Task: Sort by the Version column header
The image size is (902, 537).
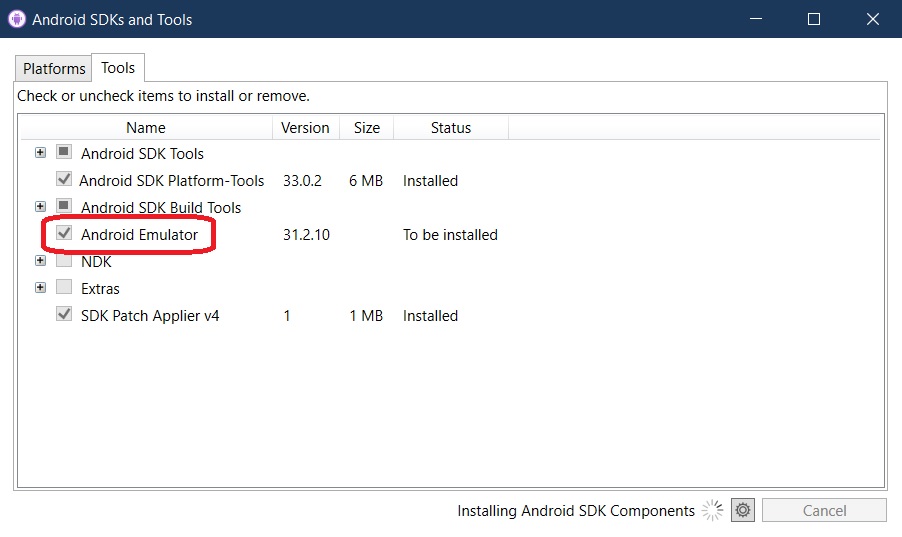Action: tap(305, 128)
